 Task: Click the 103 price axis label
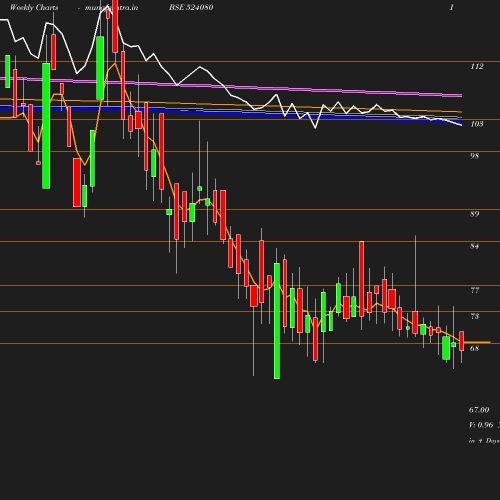tap(477, 124)
